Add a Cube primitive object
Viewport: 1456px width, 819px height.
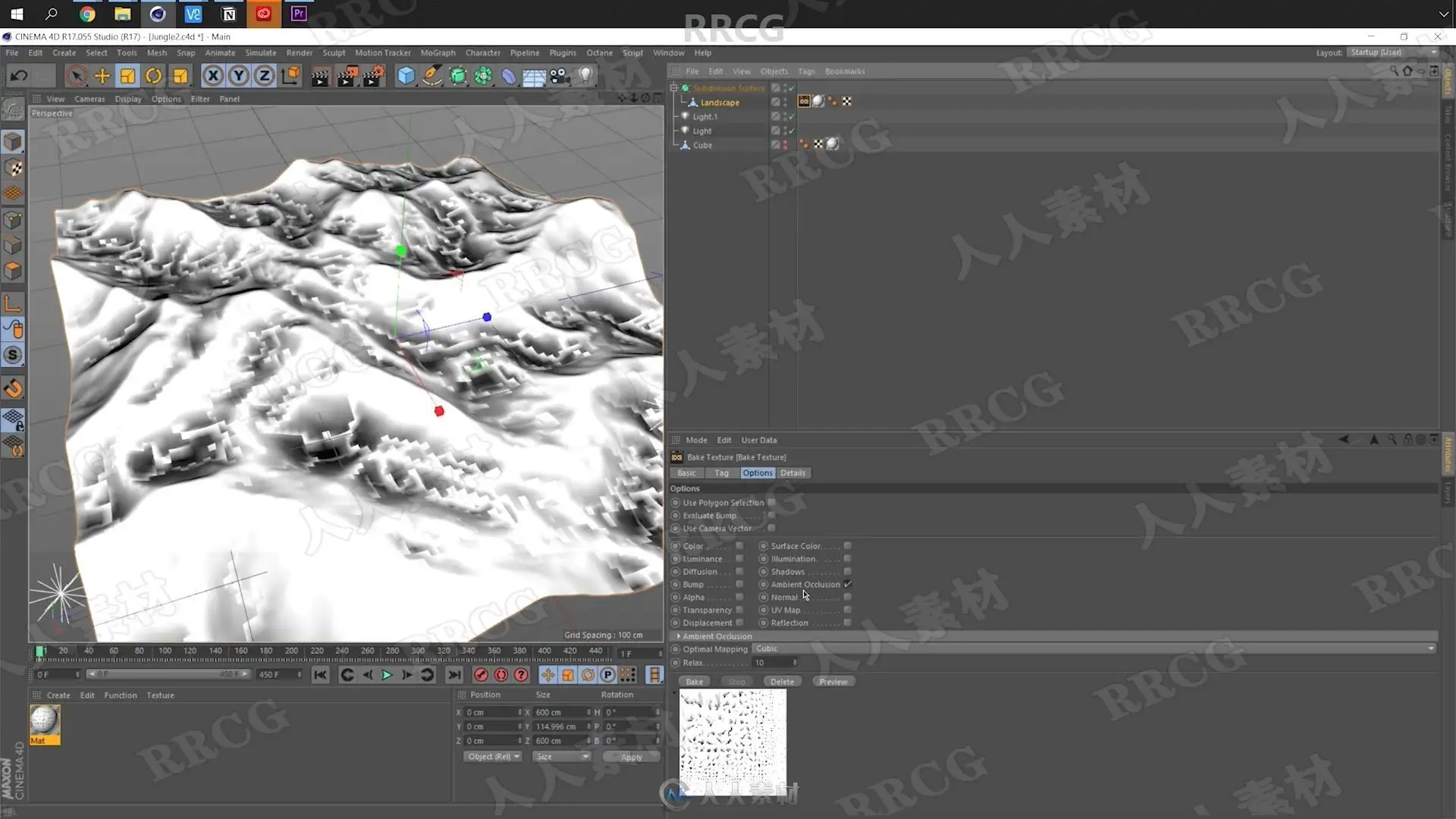[406, 76]
